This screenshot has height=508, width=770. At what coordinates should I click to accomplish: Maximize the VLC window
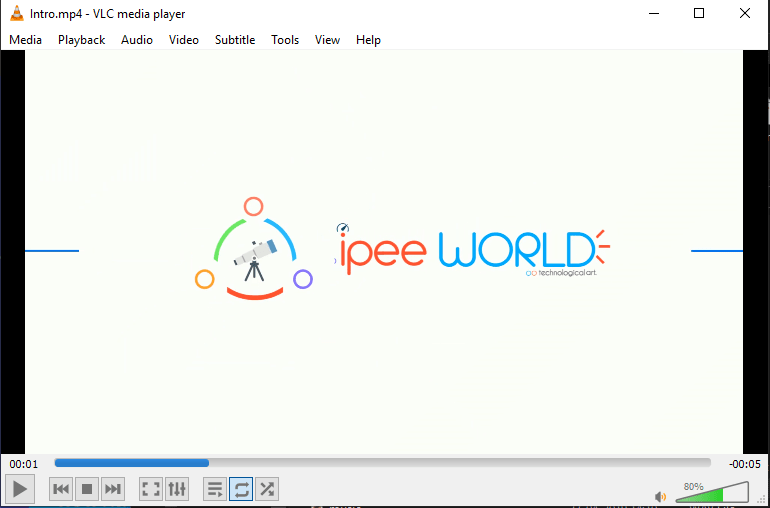click(699, 14)
